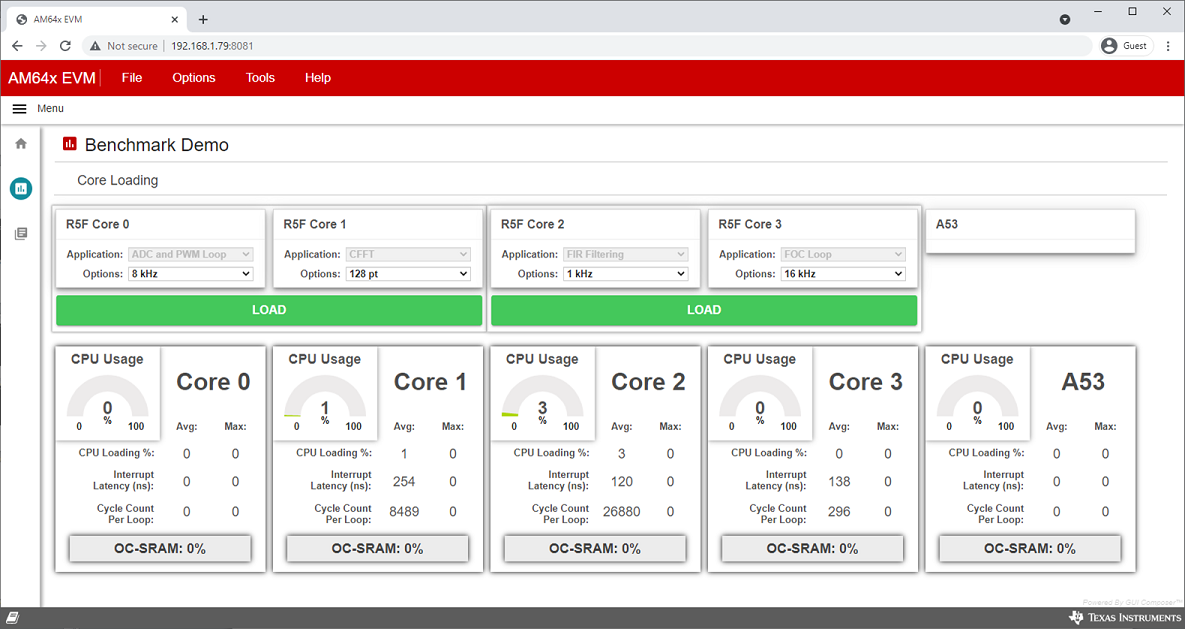
Task: Open Chrome's three-dot options menu
Action: point(1168,45)
